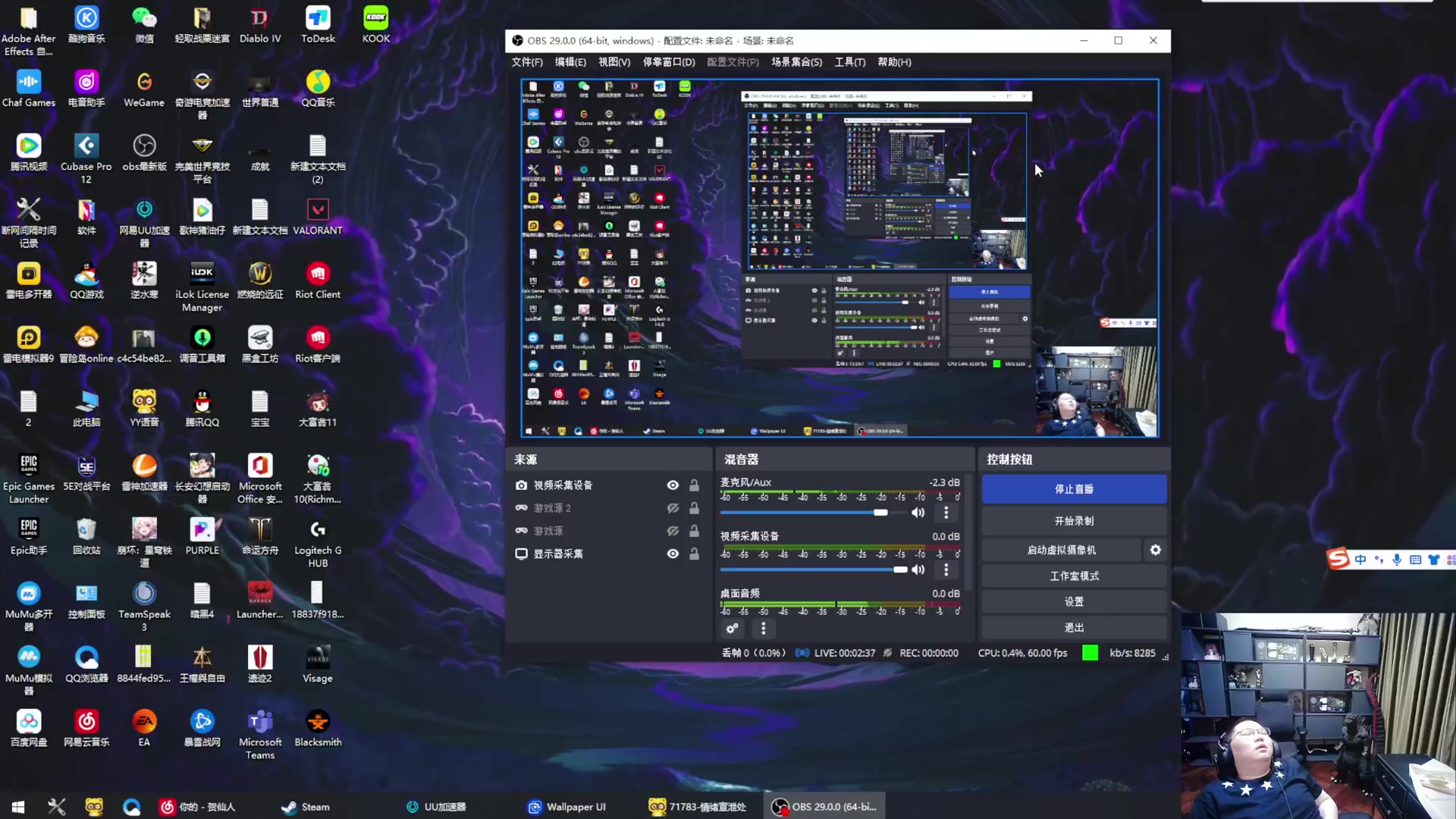The width and height of the screenshot is (1456, 819).
Task: Open the 停靠窗口(D) menu
Action: click(x=669, y=62)
